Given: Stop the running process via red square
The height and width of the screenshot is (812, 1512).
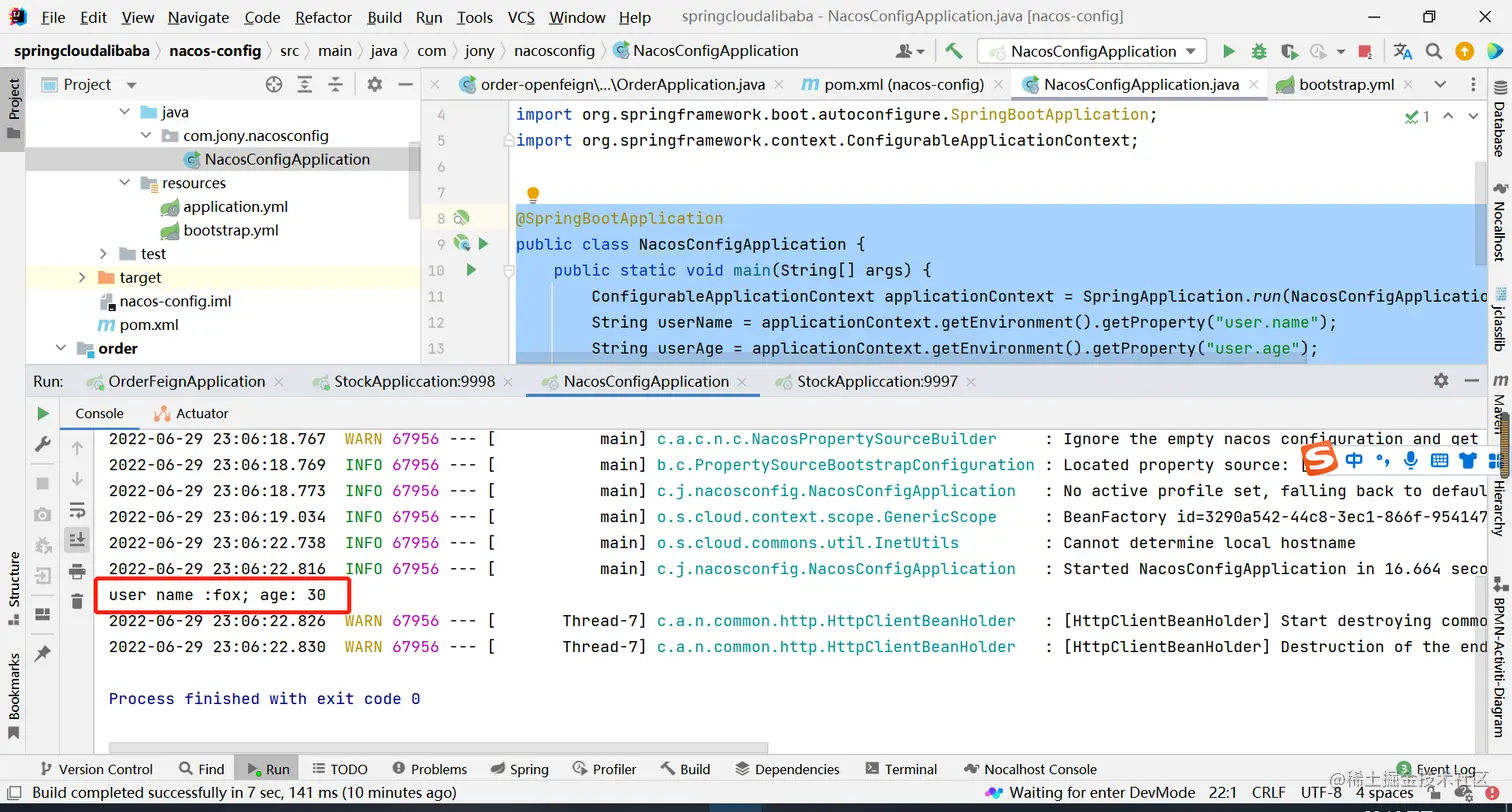Looking at the screenshot, I should tap(1365, 51).
